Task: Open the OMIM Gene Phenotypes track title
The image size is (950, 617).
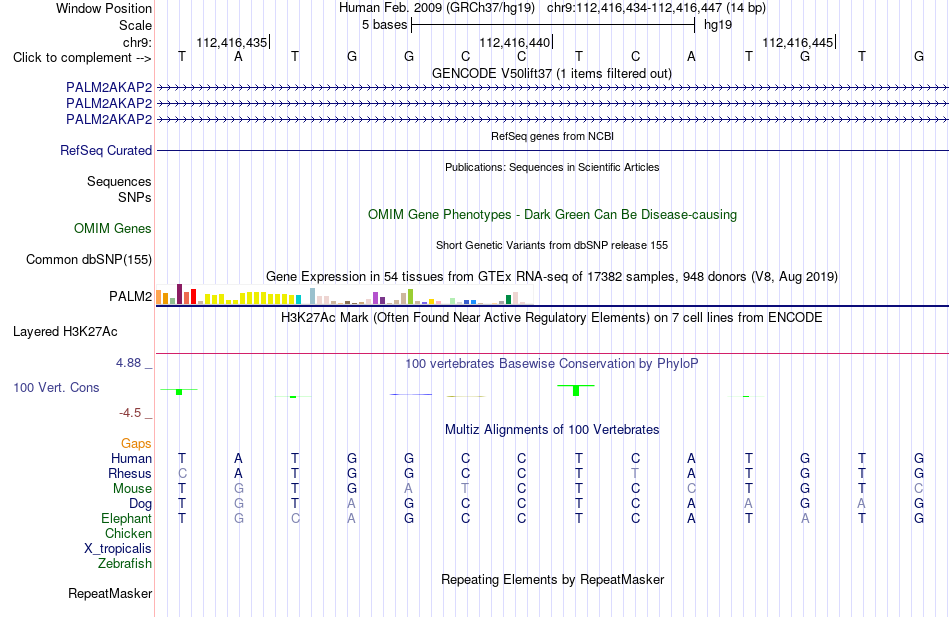Action: (x=552, y=215)
